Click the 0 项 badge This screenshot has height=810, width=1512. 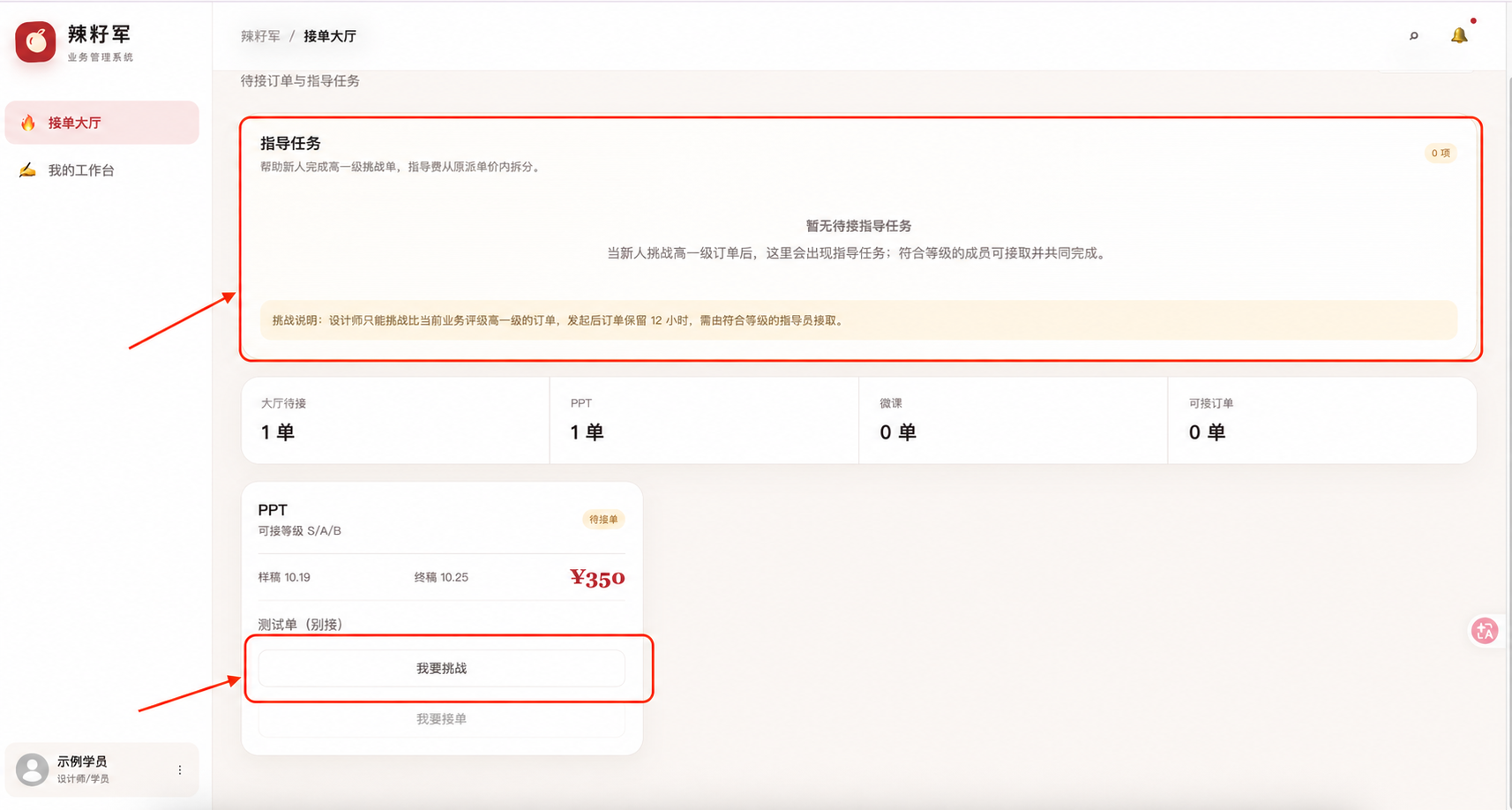(x=1441, y=154)
